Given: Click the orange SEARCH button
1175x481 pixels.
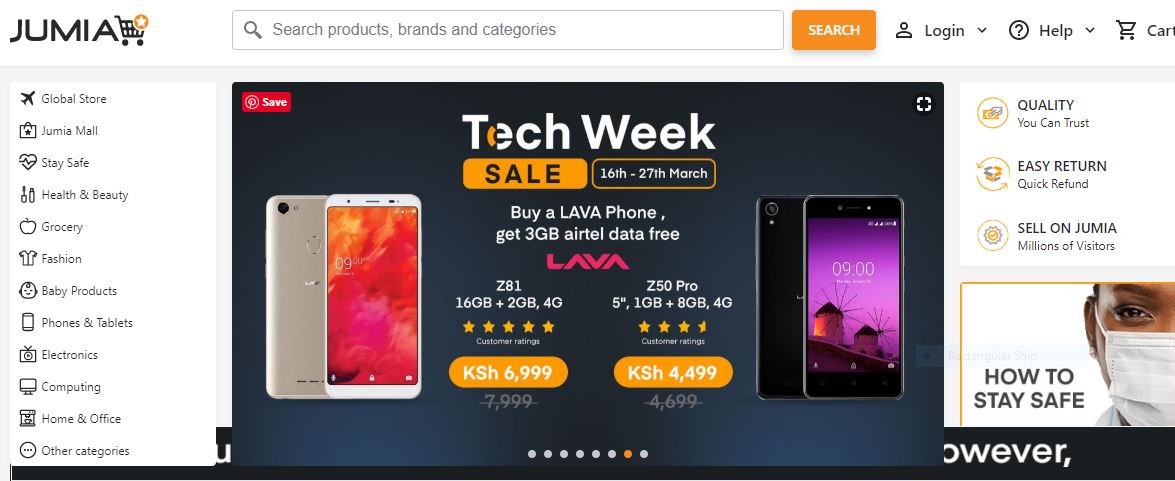Looking at the screenshot, I should coord(834,30).
